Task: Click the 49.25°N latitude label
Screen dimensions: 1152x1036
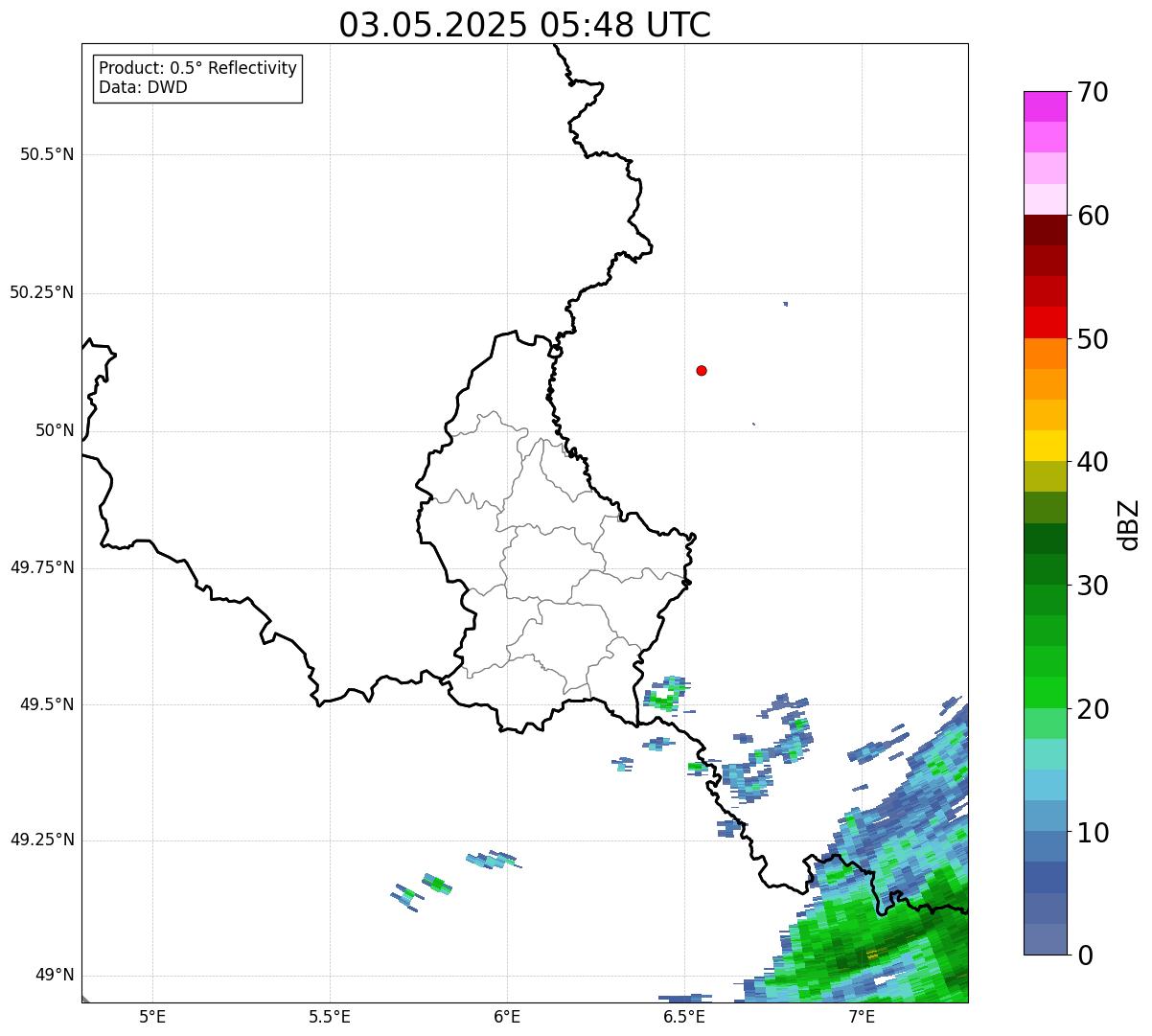Action: 42,840
